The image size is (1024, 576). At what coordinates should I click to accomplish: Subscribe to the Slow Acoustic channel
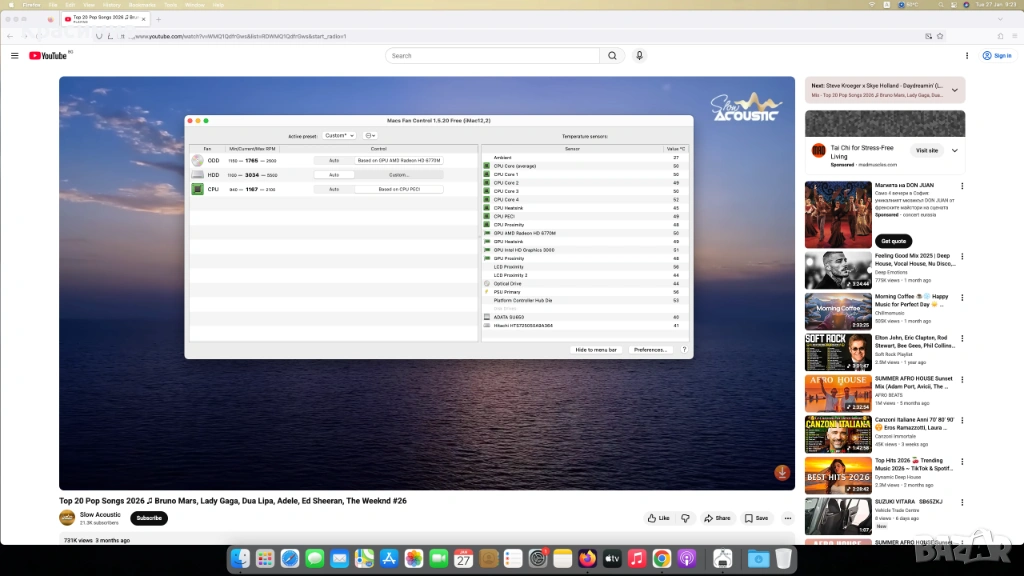pyautogui.click(x=149, y=518)
